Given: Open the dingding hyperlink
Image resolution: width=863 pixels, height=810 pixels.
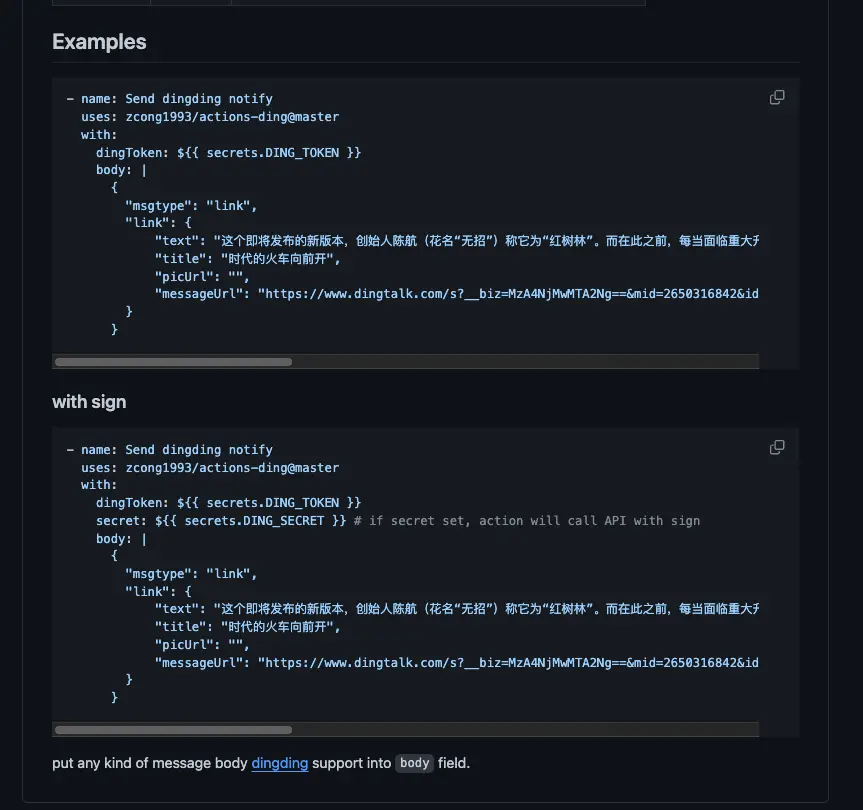Looking at the screenshot, I should point(279,763).
